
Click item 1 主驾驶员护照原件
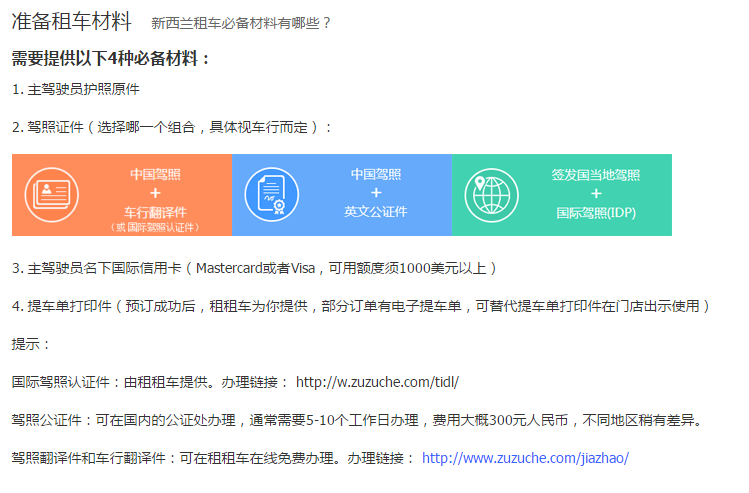click(76, 89)
